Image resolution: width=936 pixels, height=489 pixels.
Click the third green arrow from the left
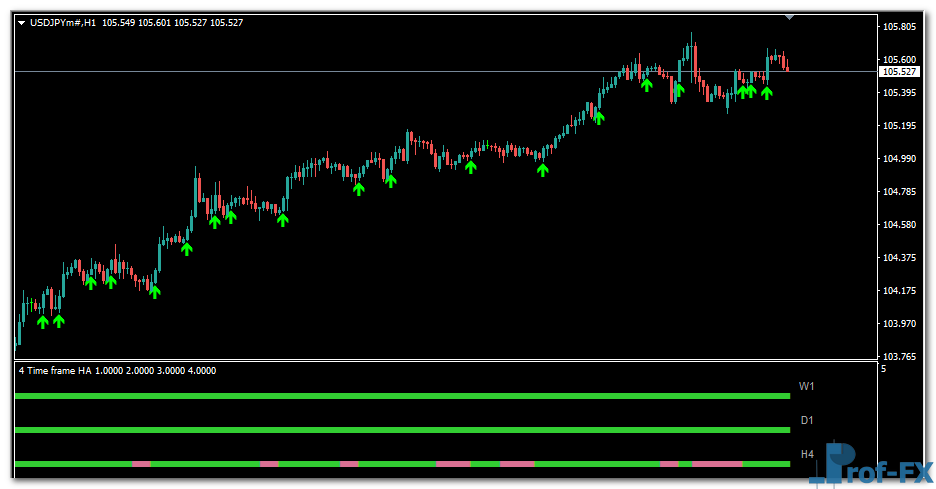click(91, 283)
